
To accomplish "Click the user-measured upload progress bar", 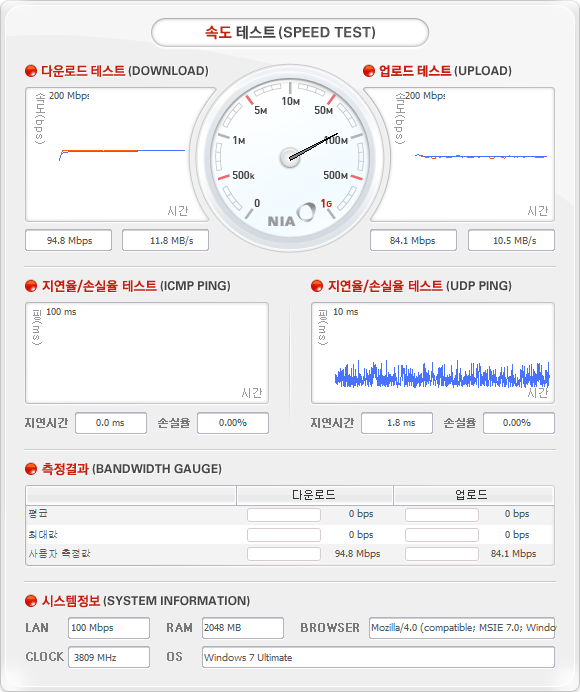I will [442, 554].
